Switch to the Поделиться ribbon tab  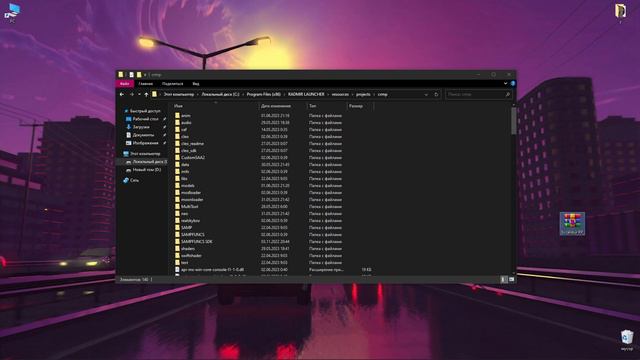pos(173,84)
